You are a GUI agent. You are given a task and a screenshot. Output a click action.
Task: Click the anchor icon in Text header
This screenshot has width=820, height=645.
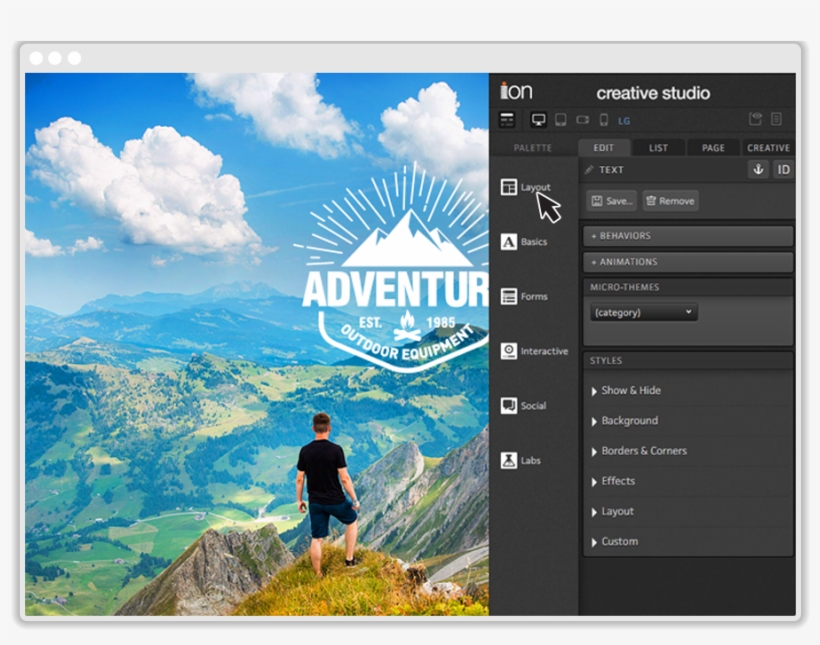tap(758, 170)
